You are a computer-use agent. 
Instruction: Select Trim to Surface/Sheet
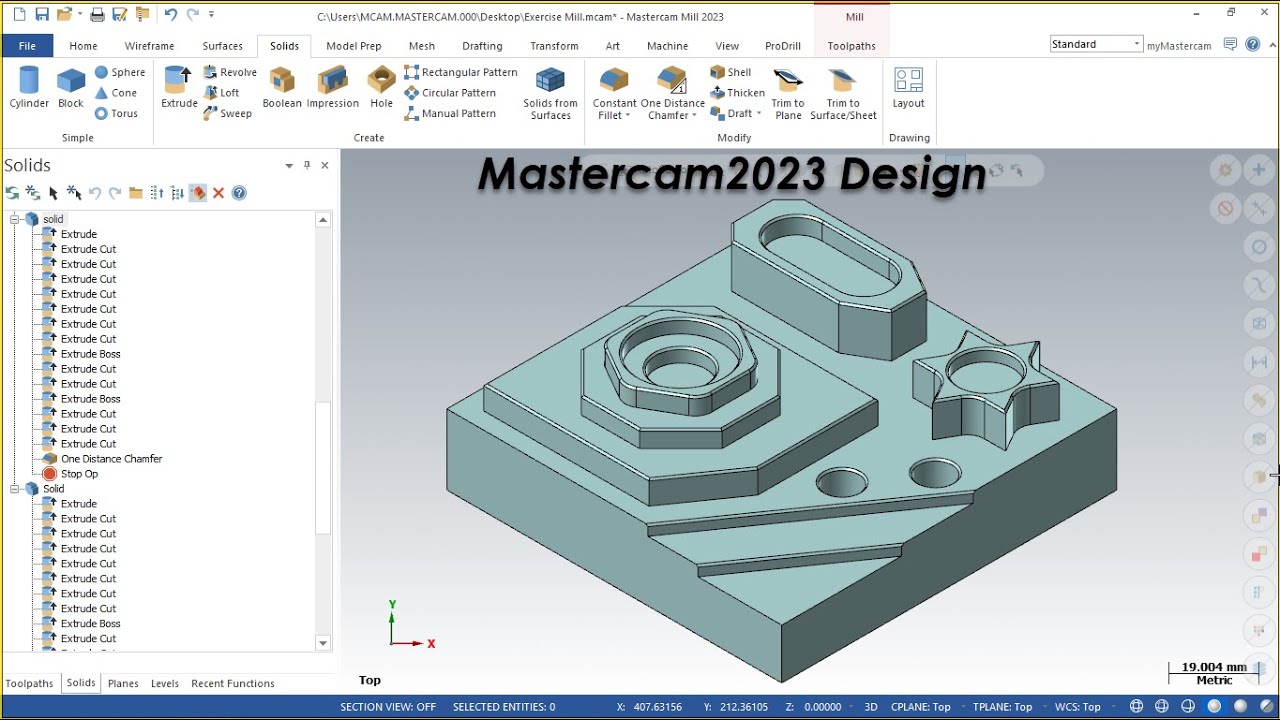pos(843,94)
